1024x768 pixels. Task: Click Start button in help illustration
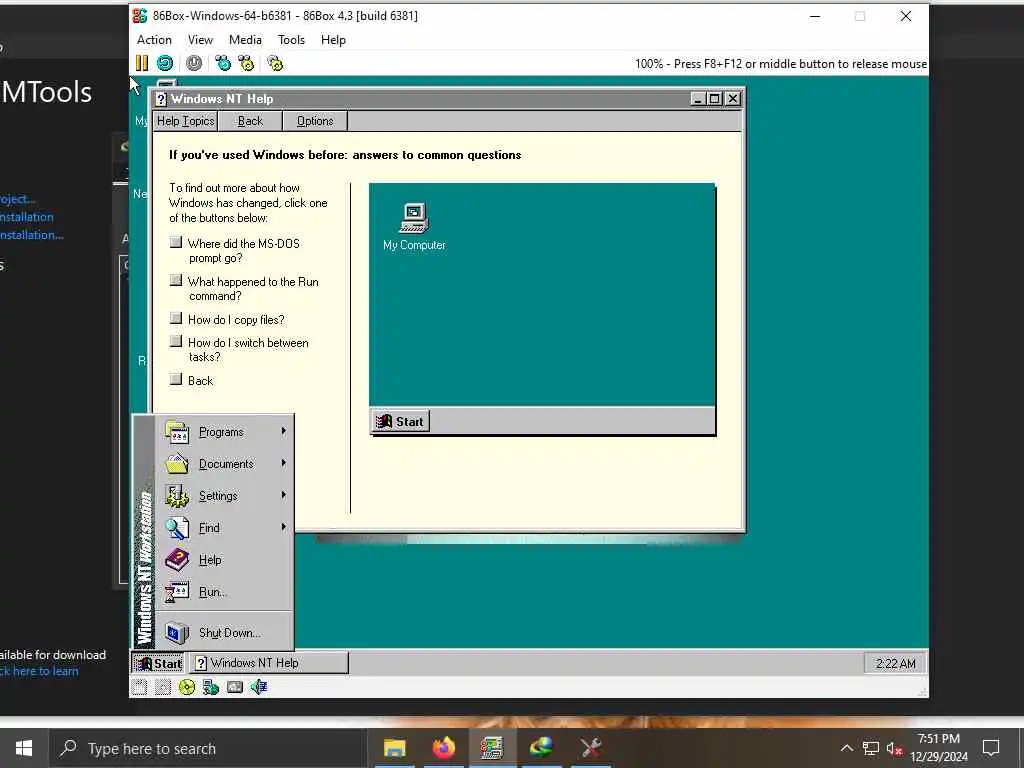click(x=400, y=422)
